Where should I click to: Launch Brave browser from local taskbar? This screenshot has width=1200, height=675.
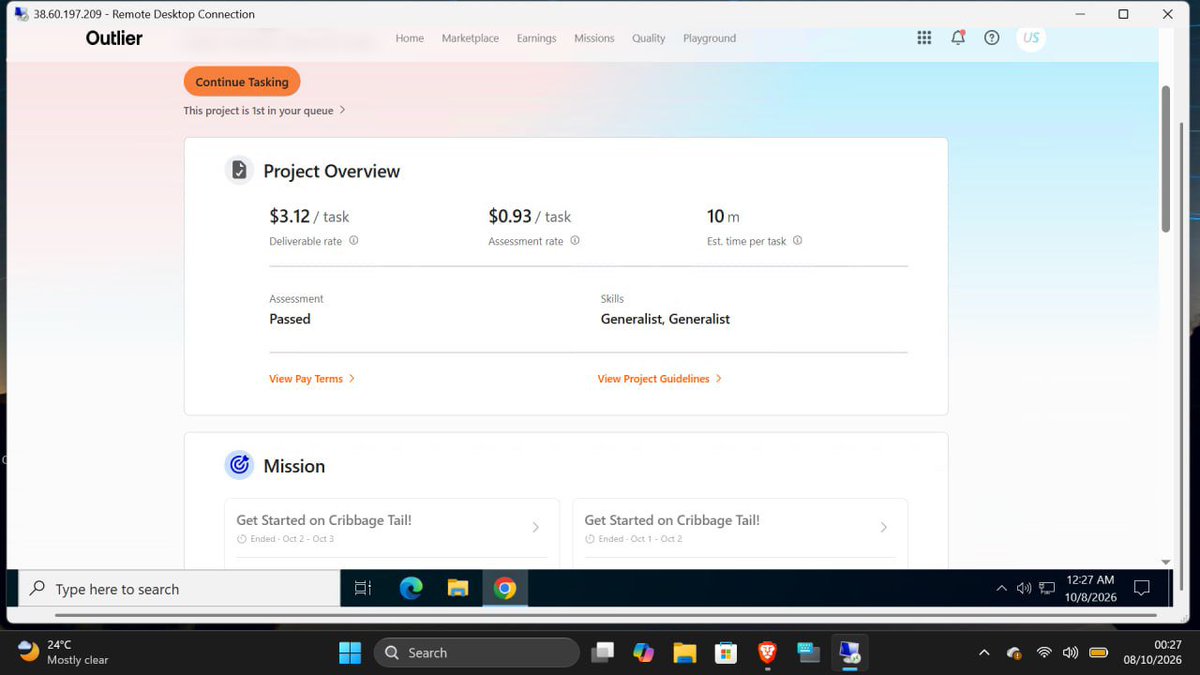pos(767,653)
